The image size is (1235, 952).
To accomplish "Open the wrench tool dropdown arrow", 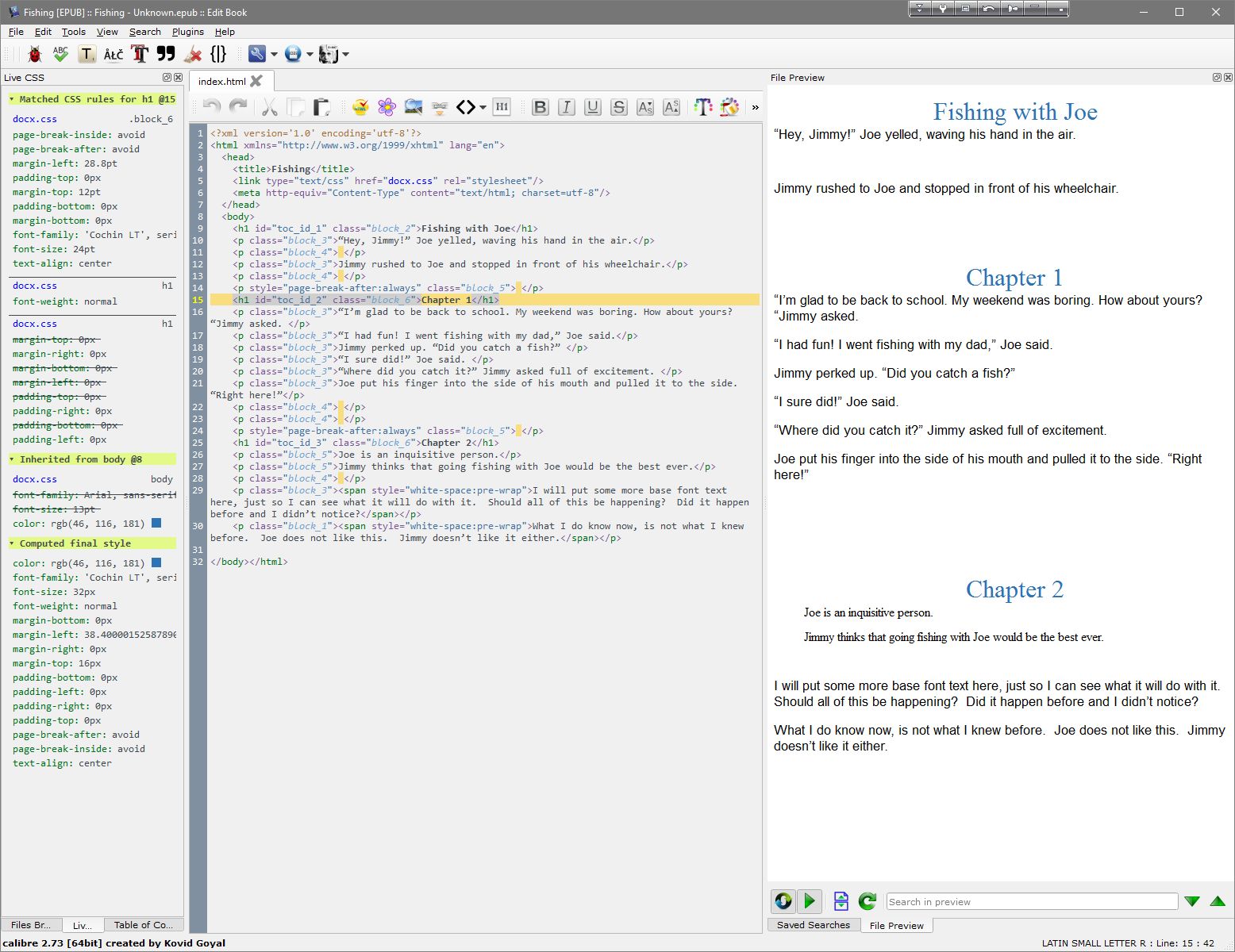I will click(x=274, y=55).
